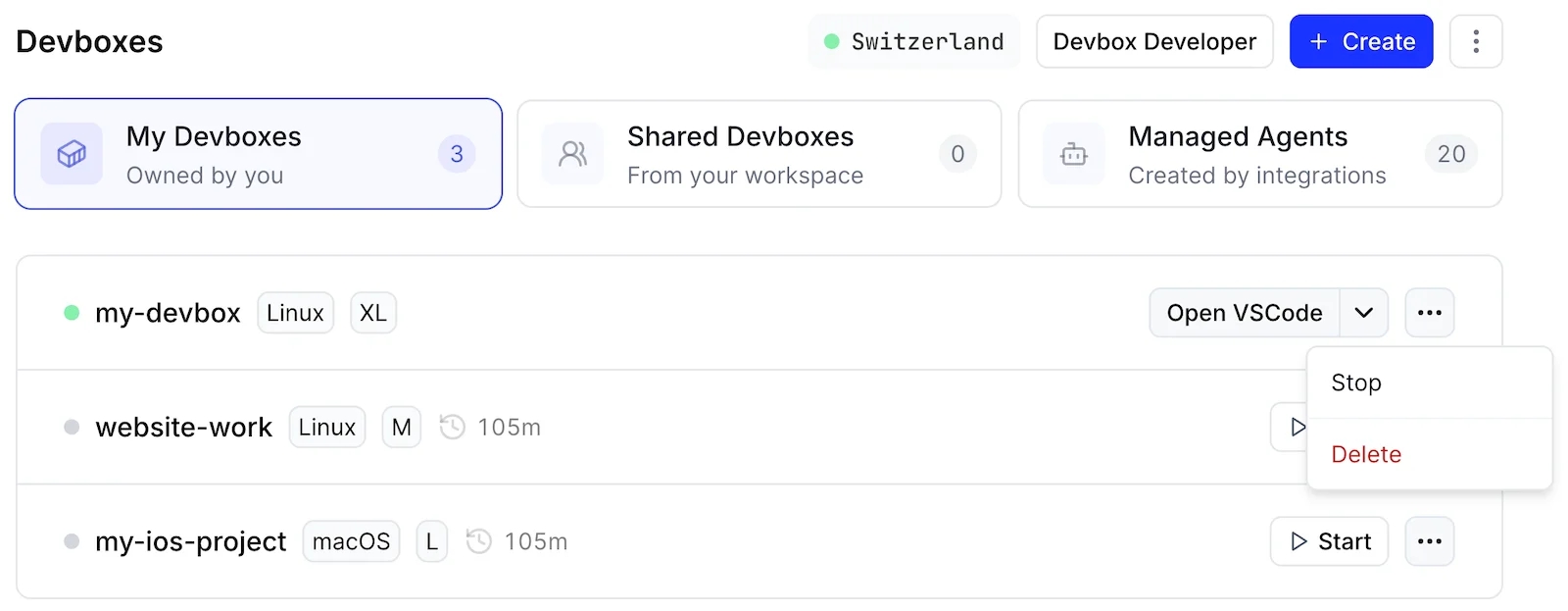Click the clock icon in my-ios-project row
The image size is (1568, 611).
pos(478,541)
